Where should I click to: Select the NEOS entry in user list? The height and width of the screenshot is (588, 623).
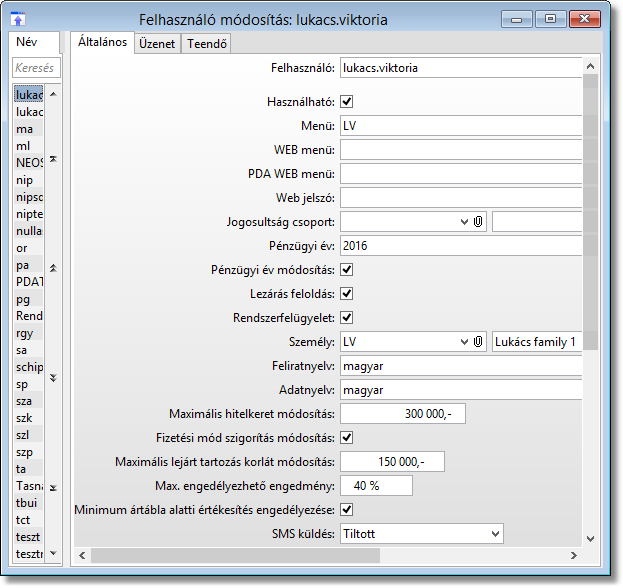click(30, 162)
